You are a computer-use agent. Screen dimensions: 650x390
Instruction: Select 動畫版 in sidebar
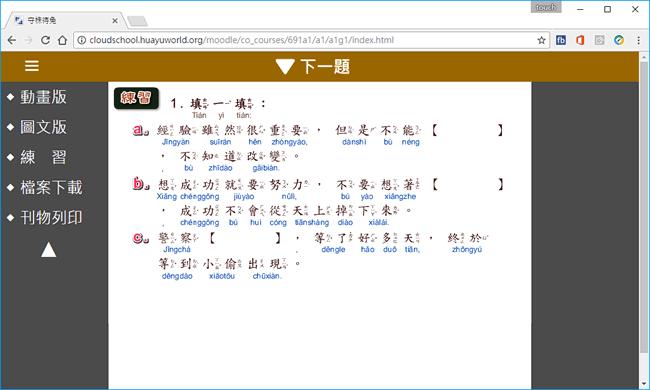[x=43, y=97]
